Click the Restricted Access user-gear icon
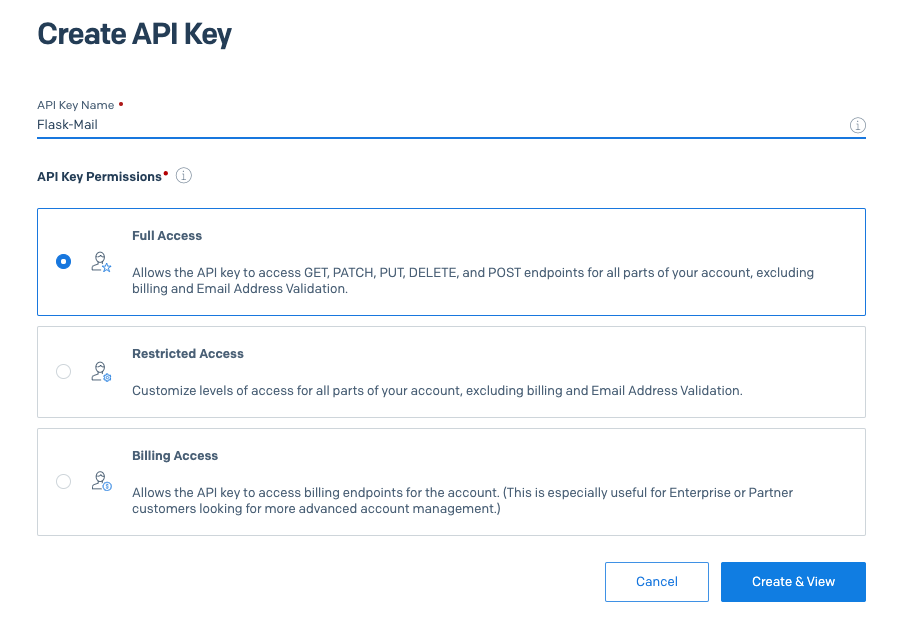The image size is (913, 642). point(101,372)
